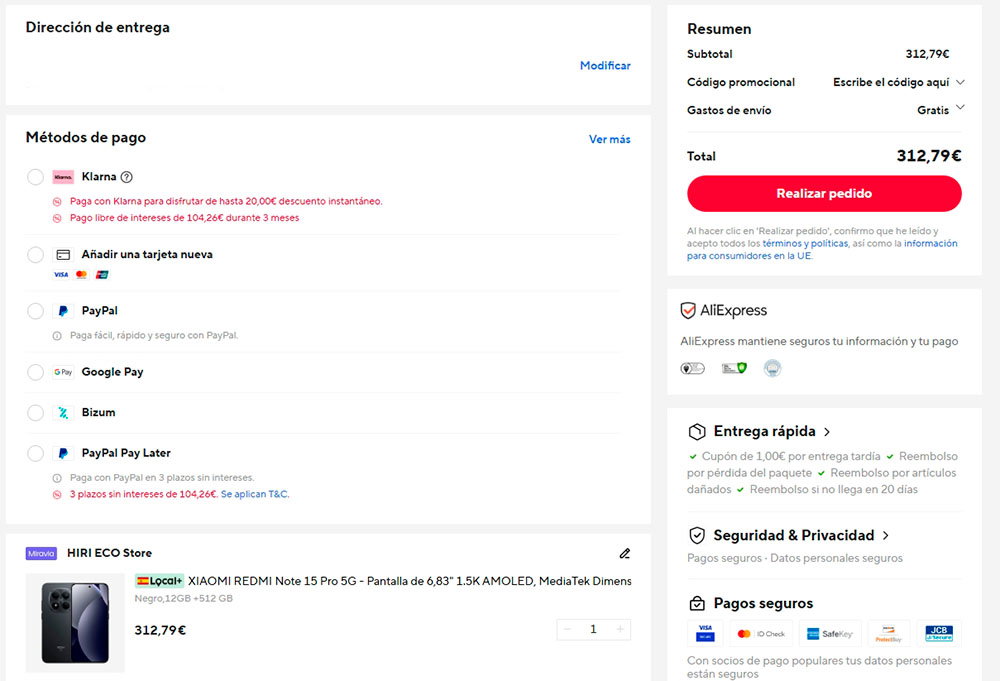Image resolution: width=1000 pixels, height=681 pixels.
Task: Click the 'Gratis' shipping cost value
Action: tap(933, 110)
